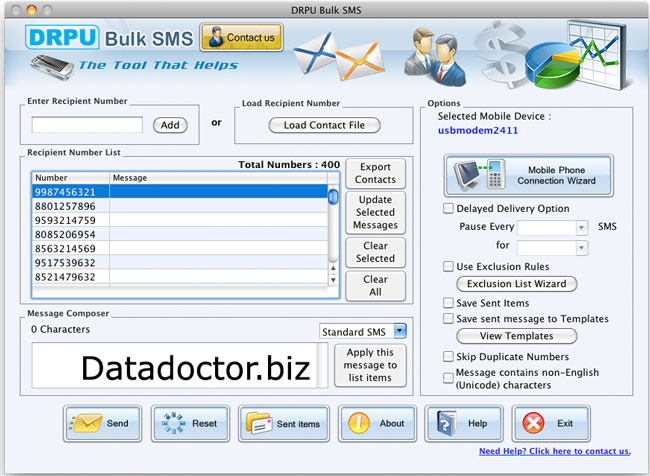The image size is (650, 476).
Task: Click View Templates button
Action: coord(517,336)
